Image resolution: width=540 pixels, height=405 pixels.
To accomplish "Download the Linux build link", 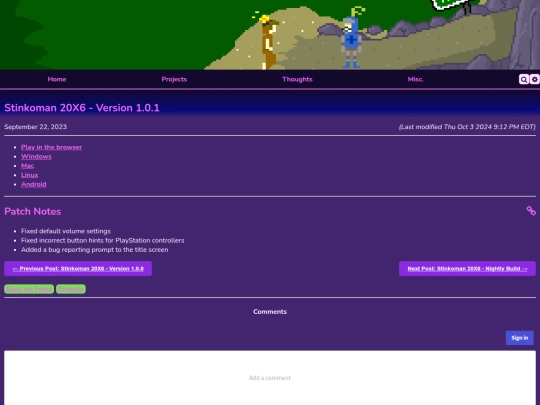I will (x=30, y=175).
